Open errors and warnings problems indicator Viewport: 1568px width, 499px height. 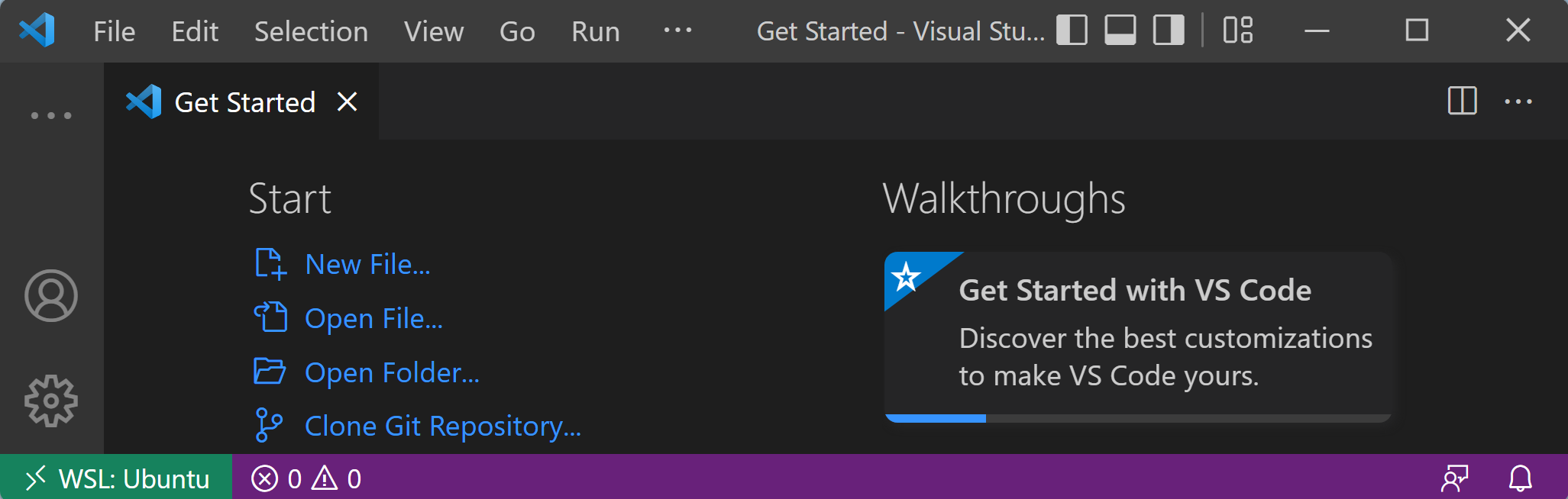(x=306, y=478)
